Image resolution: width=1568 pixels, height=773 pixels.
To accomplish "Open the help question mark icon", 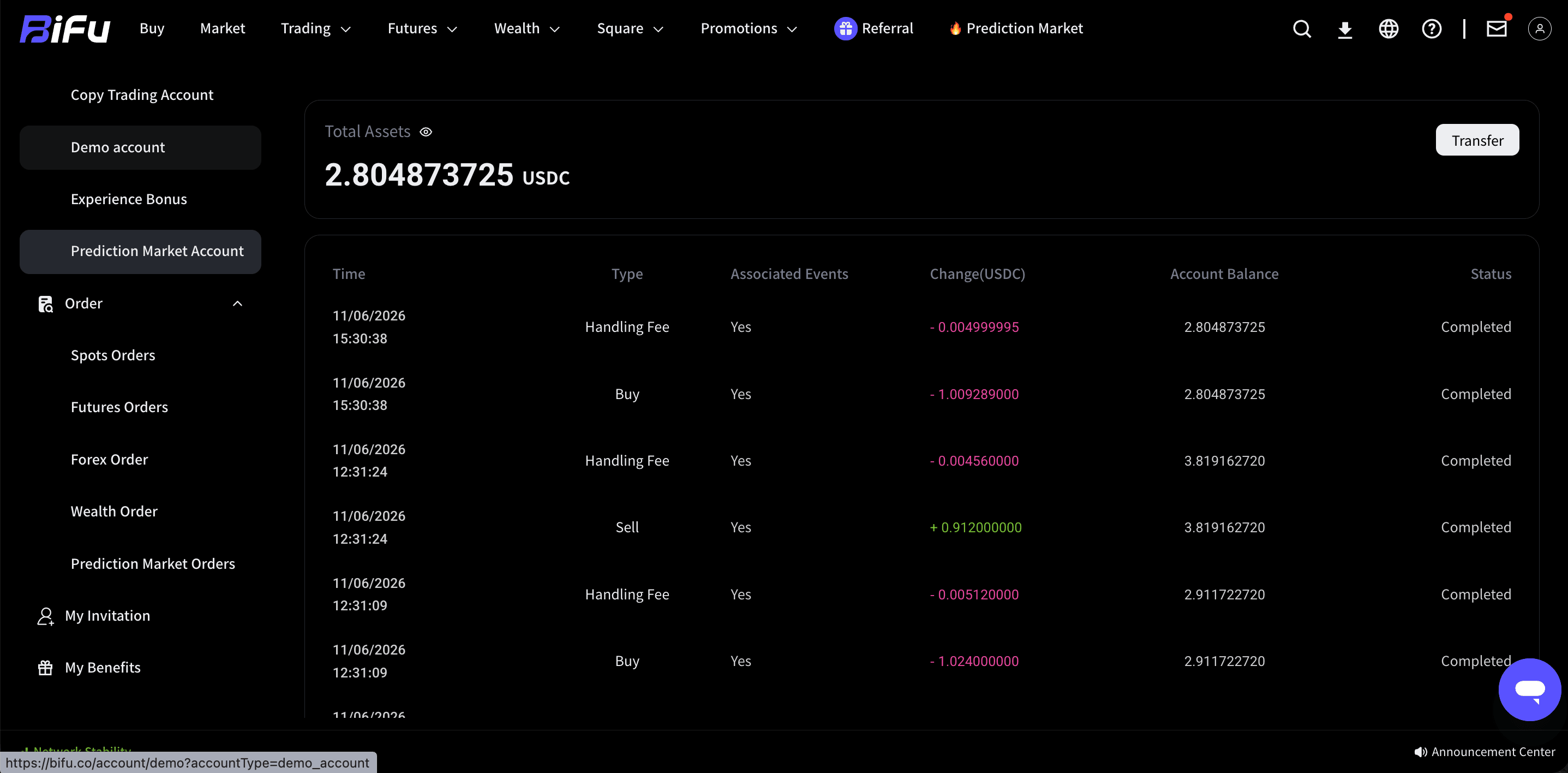I will click(1431, 28).
